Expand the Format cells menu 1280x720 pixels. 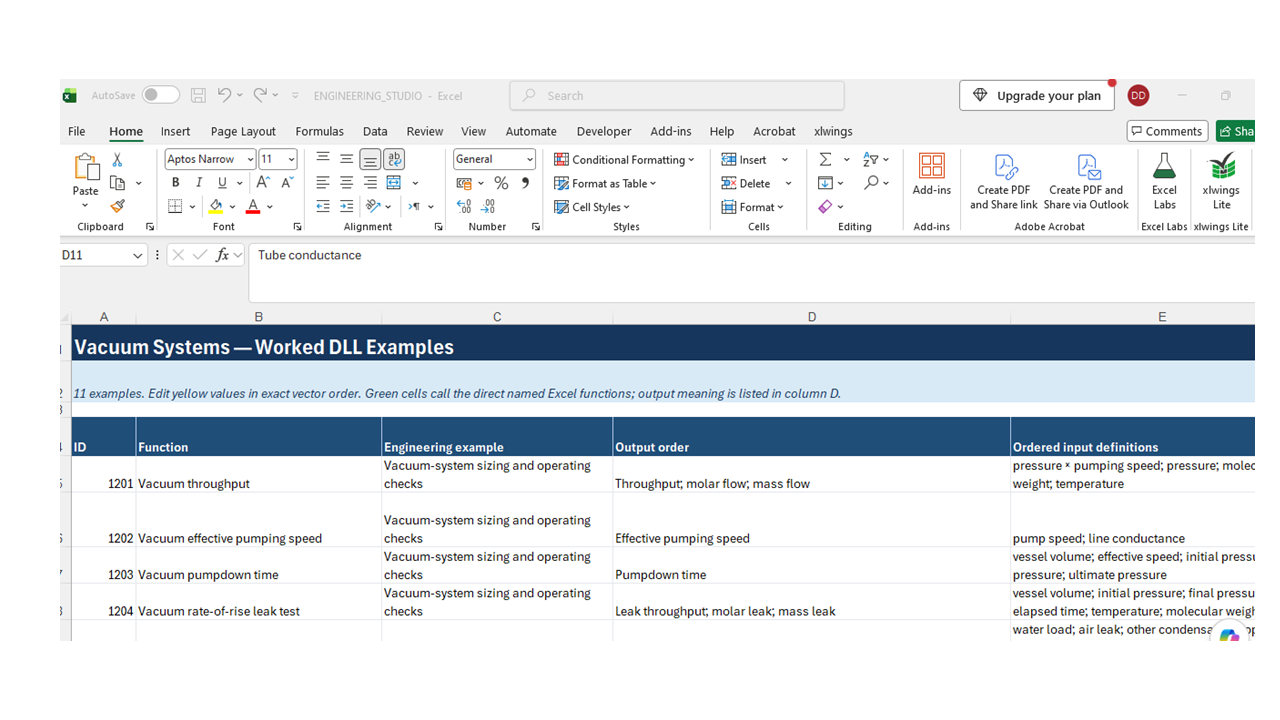tap(752, 207)
